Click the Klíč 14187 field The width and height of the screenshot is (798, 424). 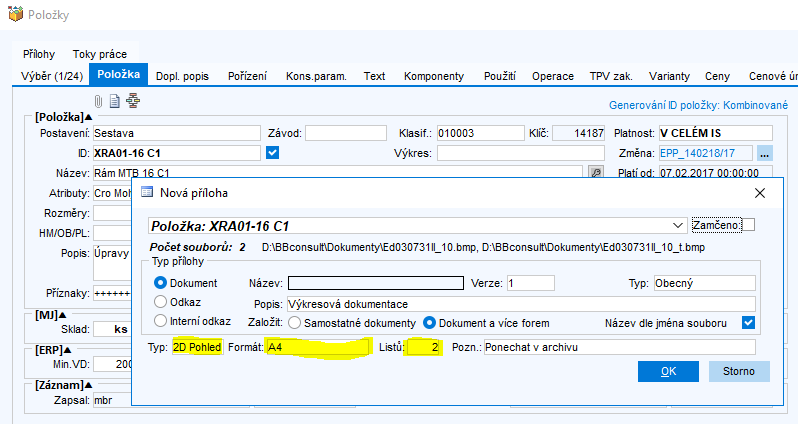(579, 133)
